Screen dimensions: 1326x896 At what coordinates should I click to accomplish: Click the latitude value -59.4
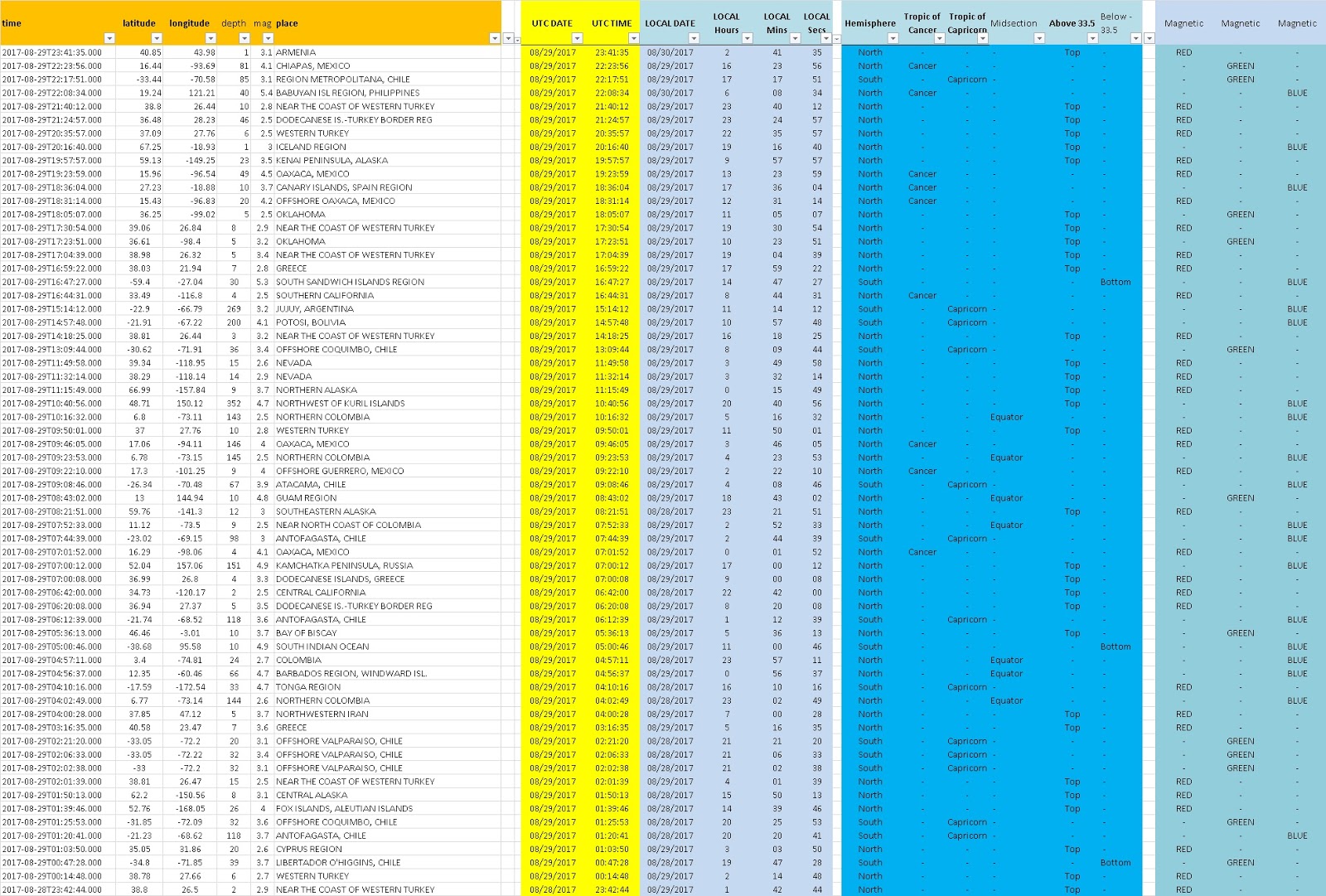139,282
